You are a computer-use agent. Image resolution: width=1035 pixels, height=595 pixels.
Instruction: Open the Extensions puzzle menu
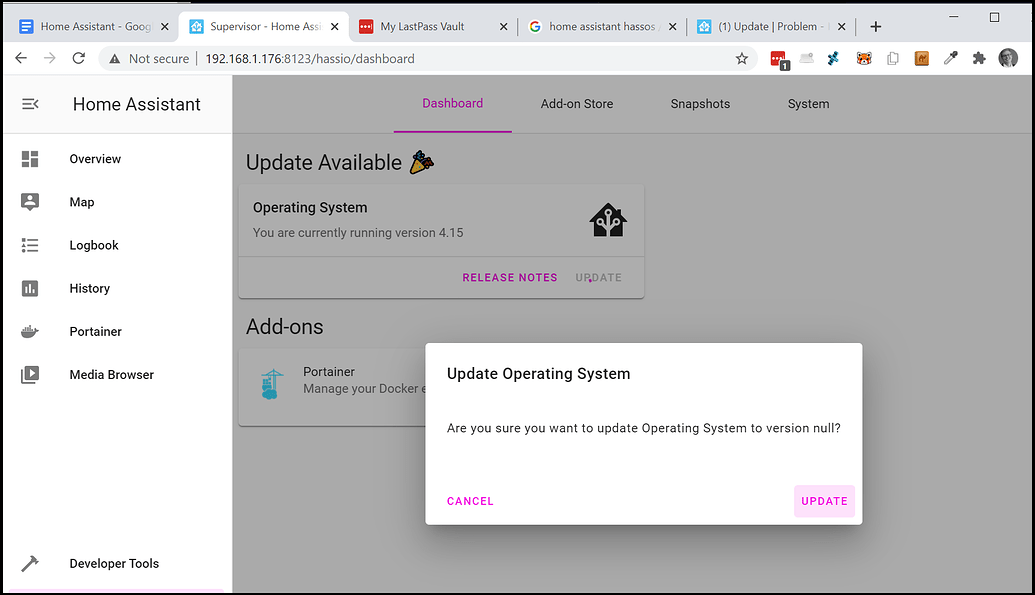[x=979, y=59]
